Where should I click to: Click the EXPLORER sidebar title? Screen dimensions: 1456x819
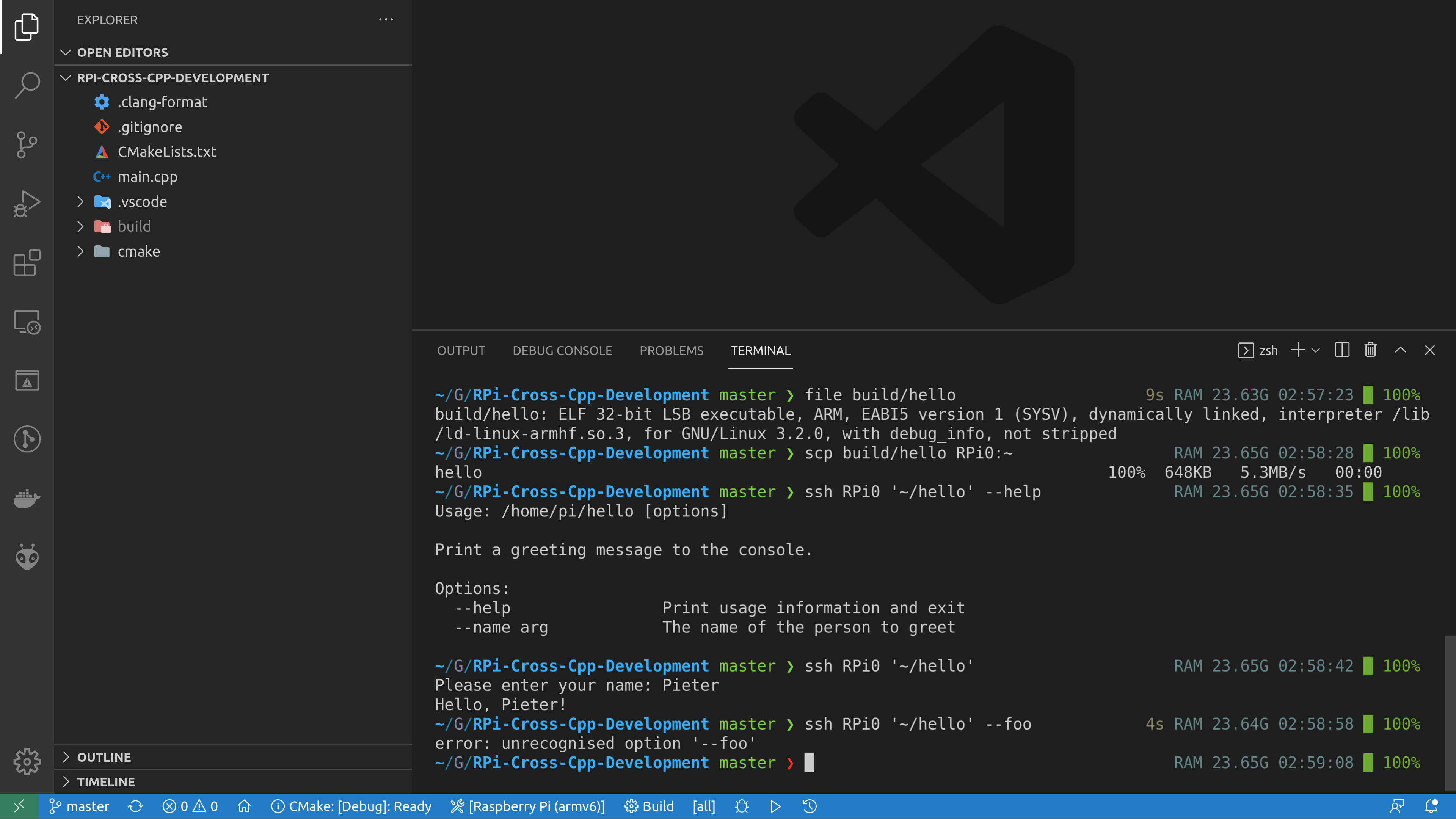(x=107, y=20)
